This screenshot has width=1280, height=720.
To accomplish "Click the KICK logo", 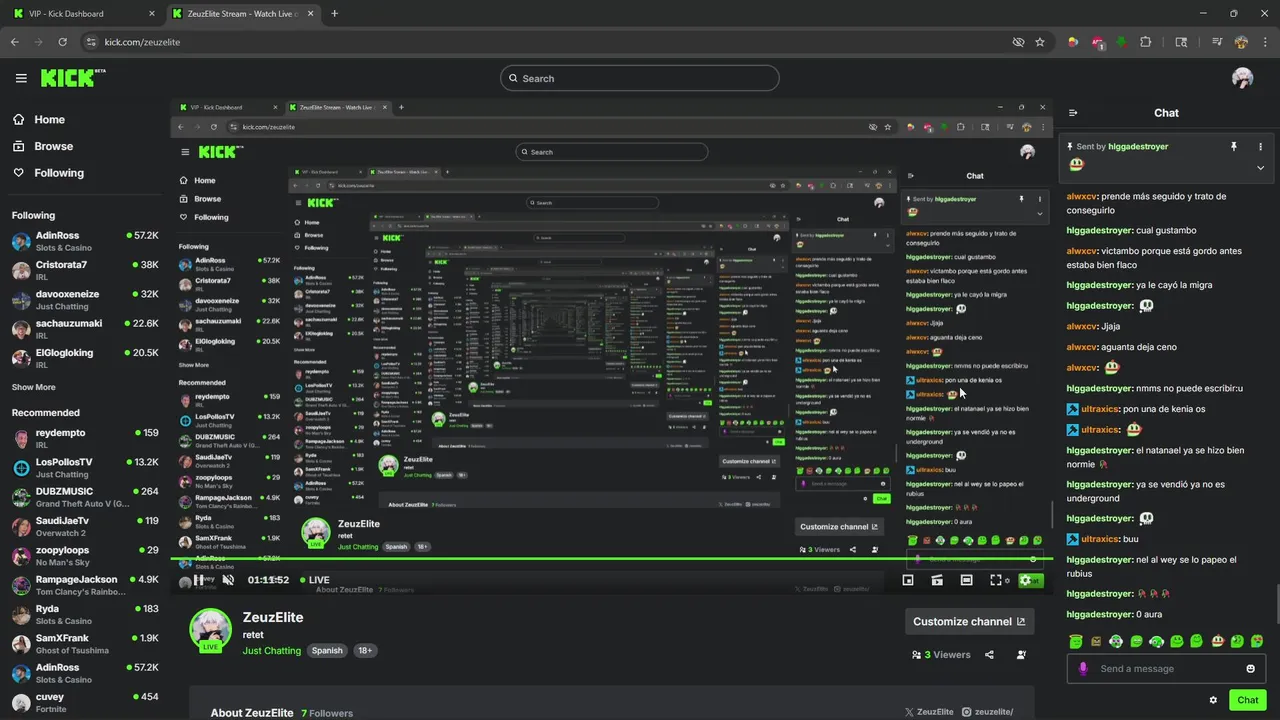I will click(x=73, y=78).
